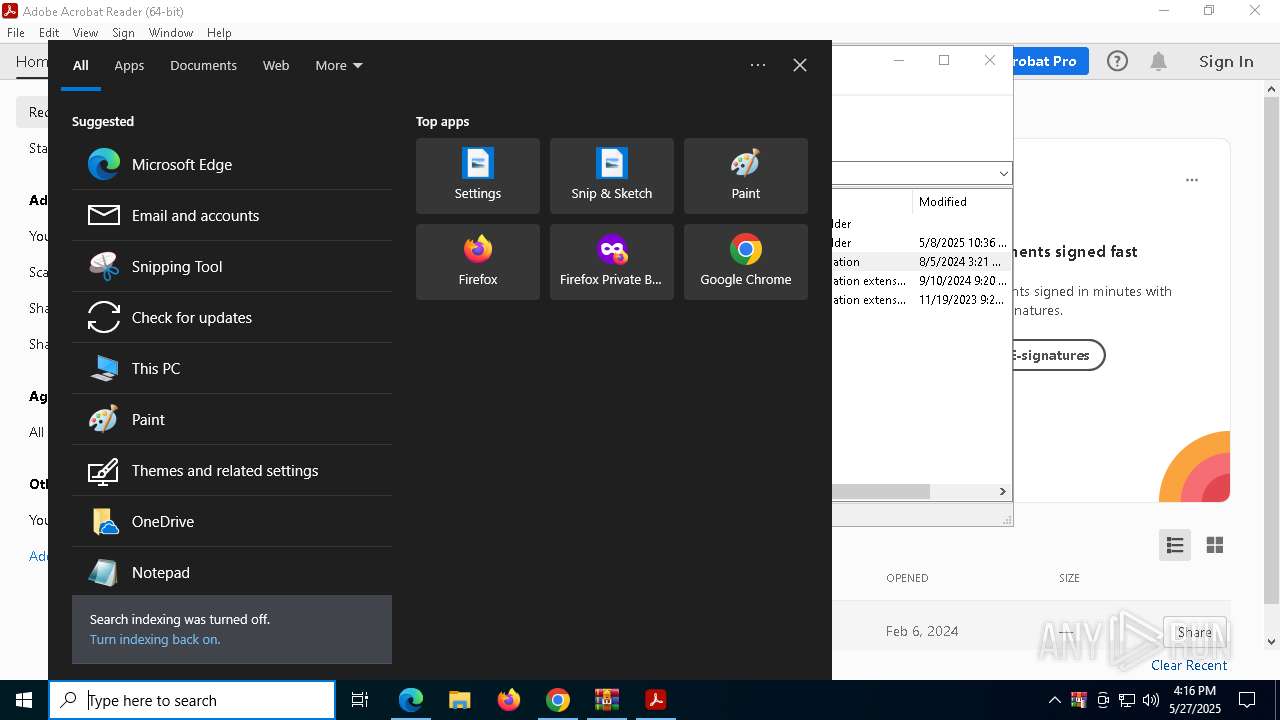
Task: Open search panel options ellipsis
Action: 758,65
